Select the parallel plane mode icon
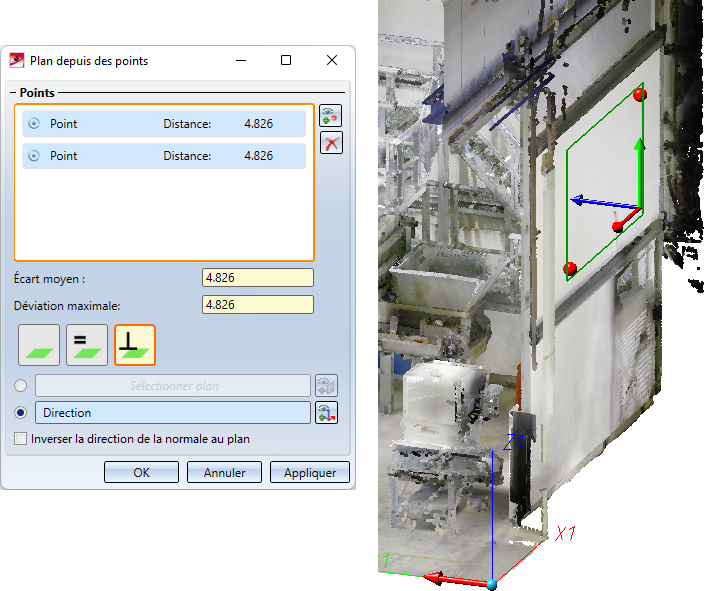The height and width of the screenshot is (591, 704). (87, 344)
